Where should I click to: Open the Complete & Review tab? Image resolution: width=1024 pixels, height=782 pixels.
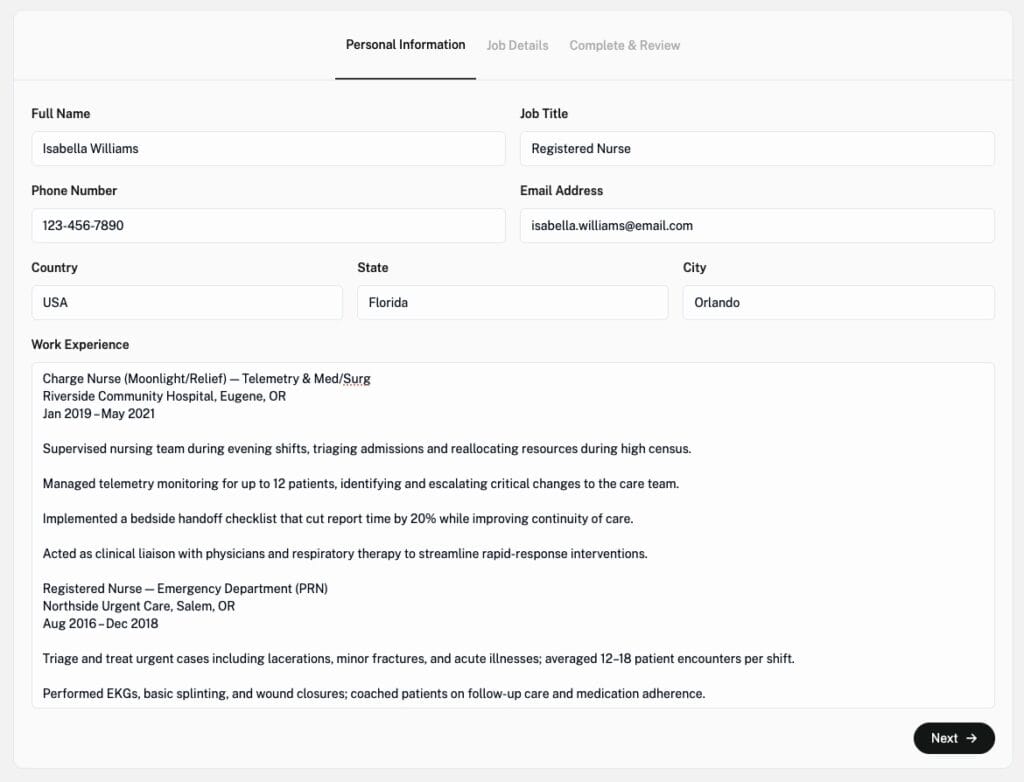pyautogui.click(x=624, y=45)
